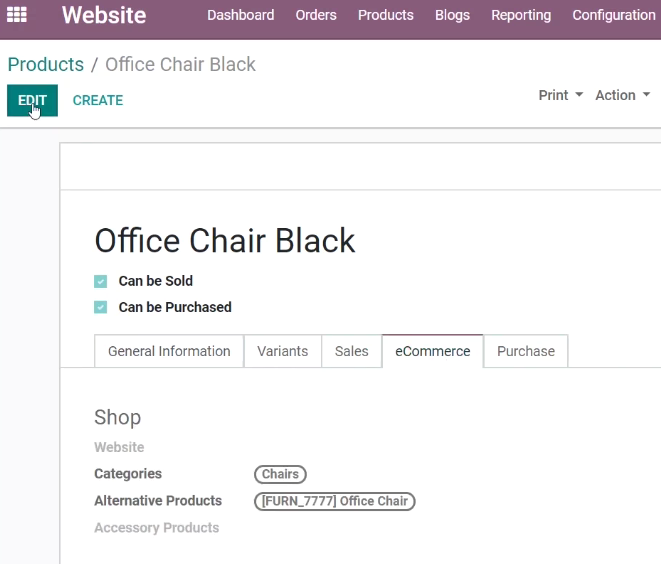The height and width of the screenshot is (564, 661).
Task: Open the Products top menu
Action: (x=386, y=15)
